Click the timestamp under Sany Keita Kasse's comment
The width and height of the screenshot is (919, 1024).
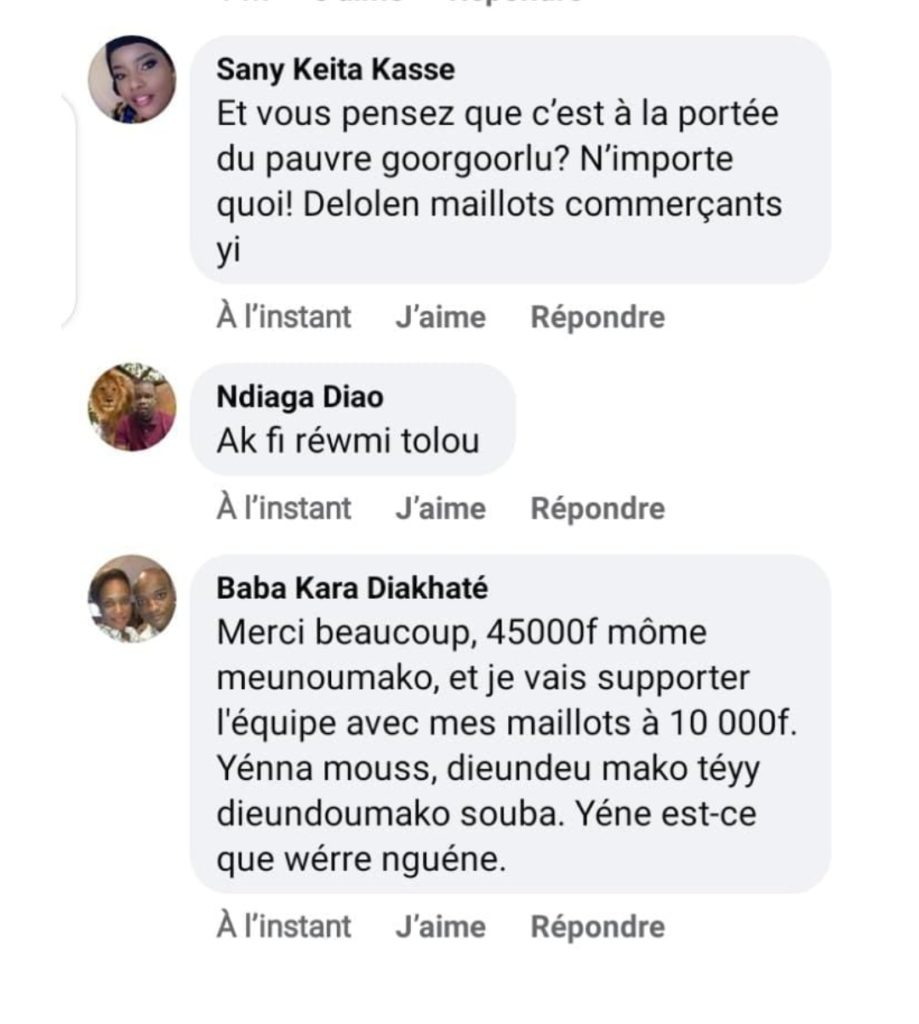(x=284, y=318)
